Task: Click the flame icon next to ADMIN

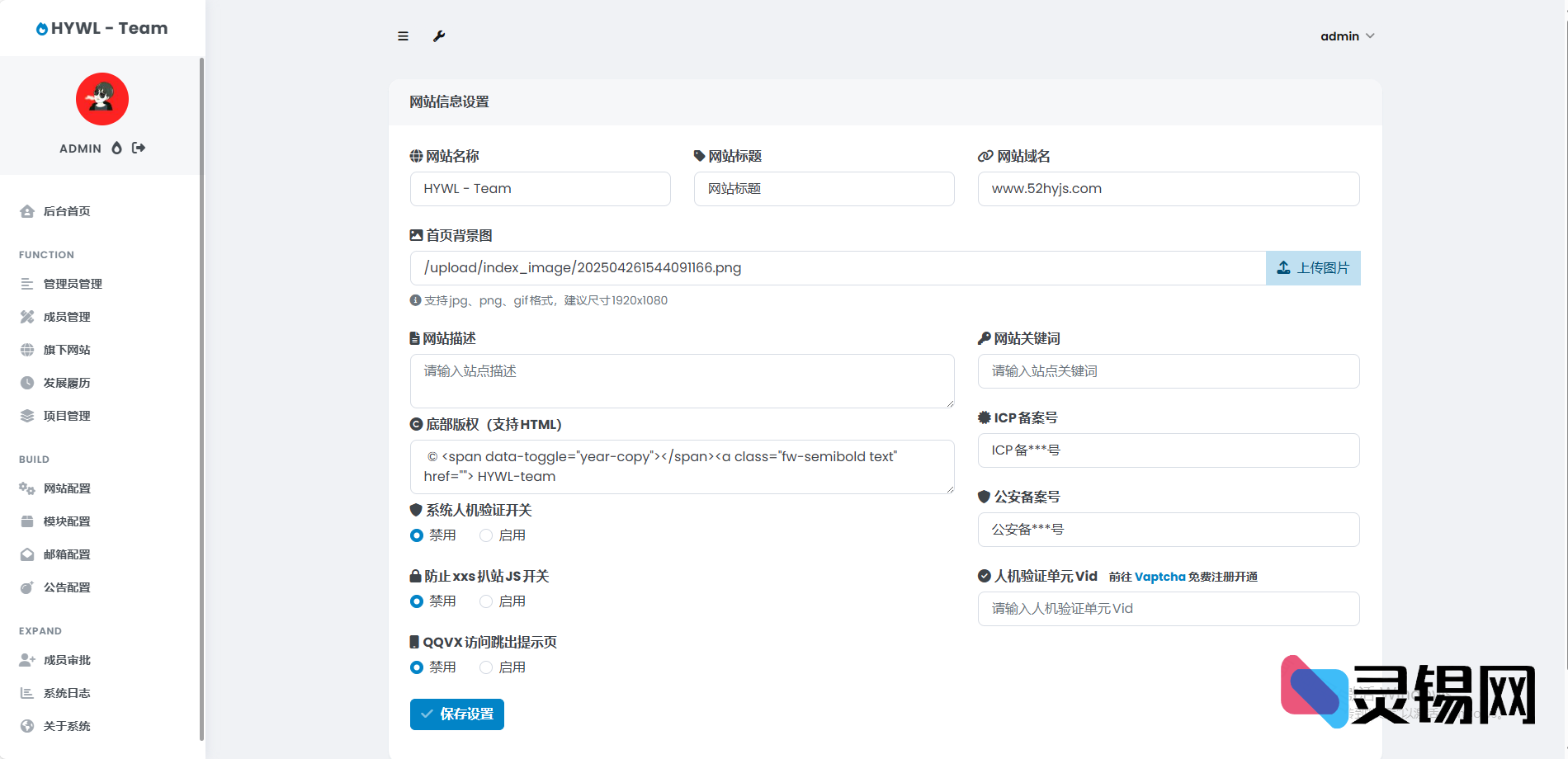Action: 116,148
